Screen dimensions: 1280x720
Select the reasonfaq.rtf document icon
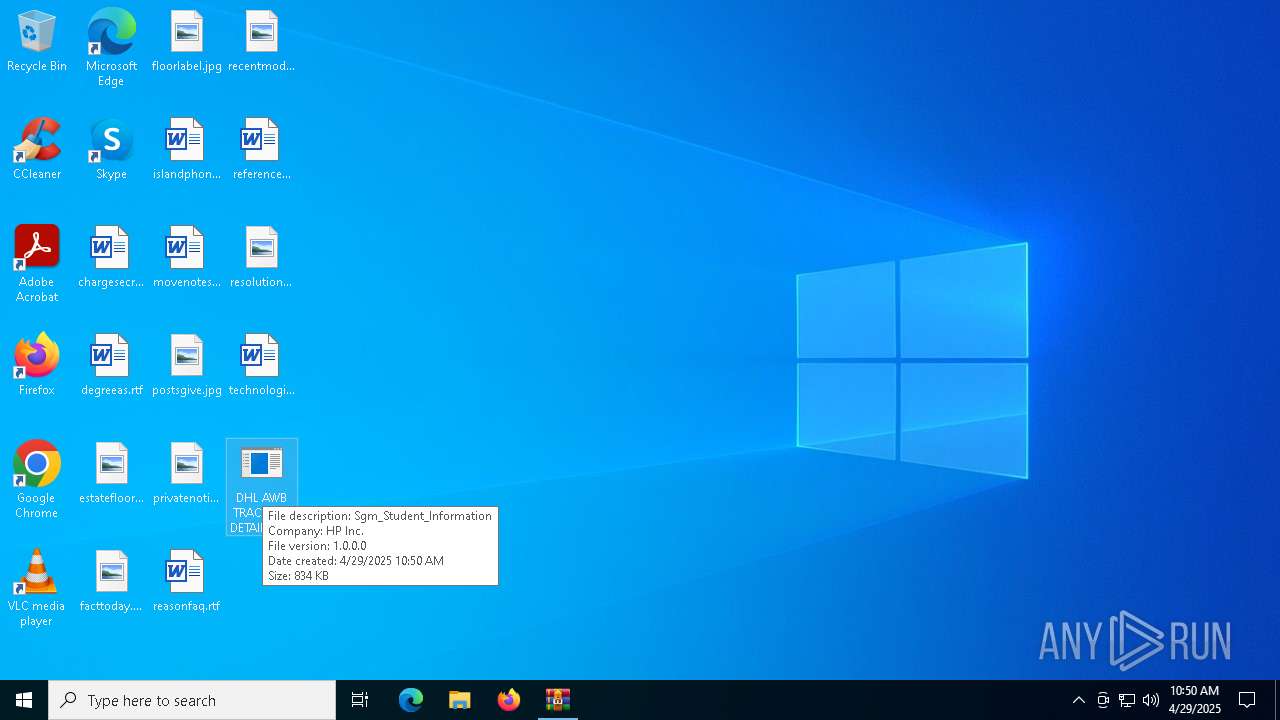click(187, 582)
